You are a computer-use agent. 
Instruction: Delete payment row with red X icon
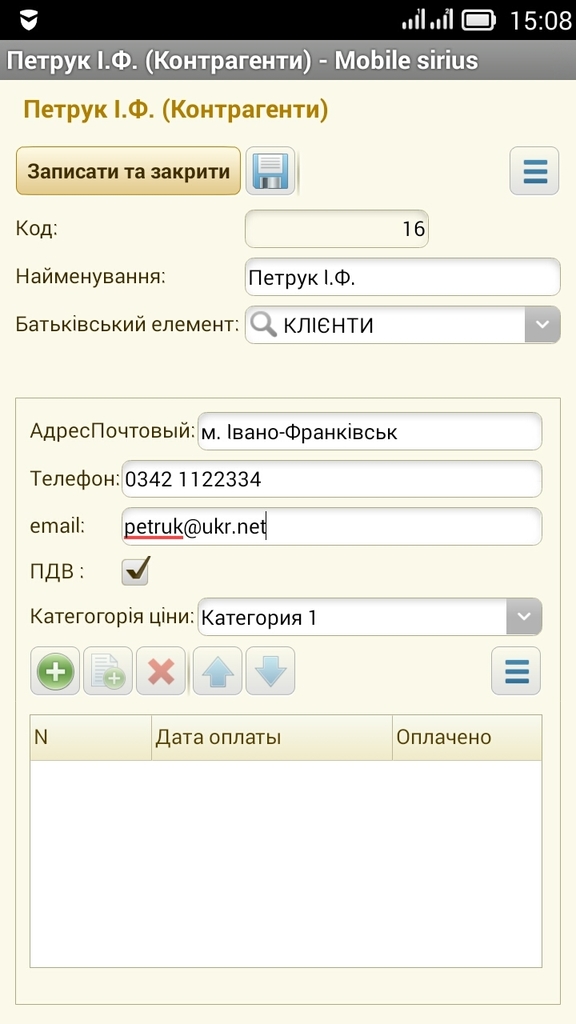161,671
